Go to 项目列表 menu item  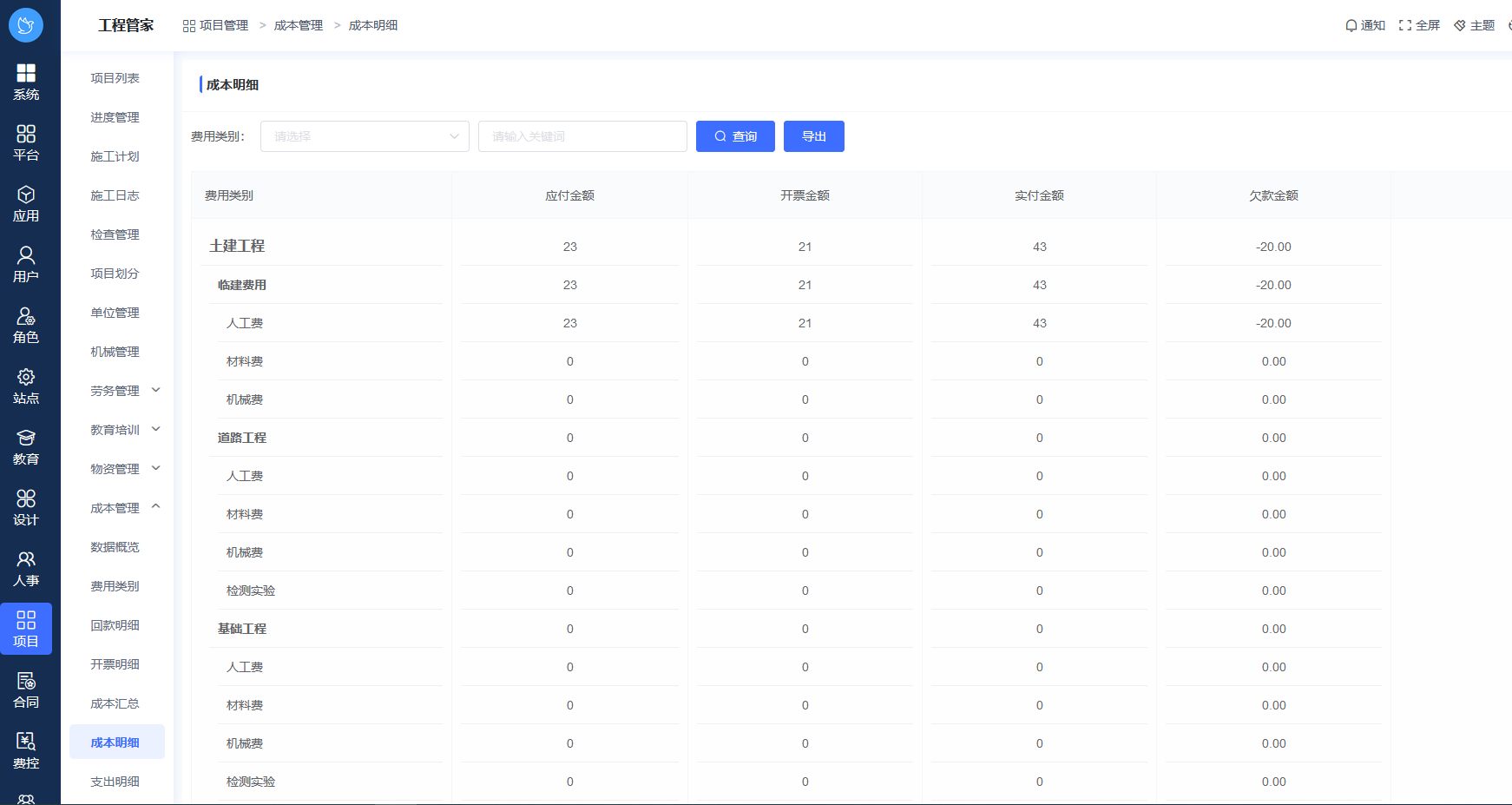pos(115,78)
